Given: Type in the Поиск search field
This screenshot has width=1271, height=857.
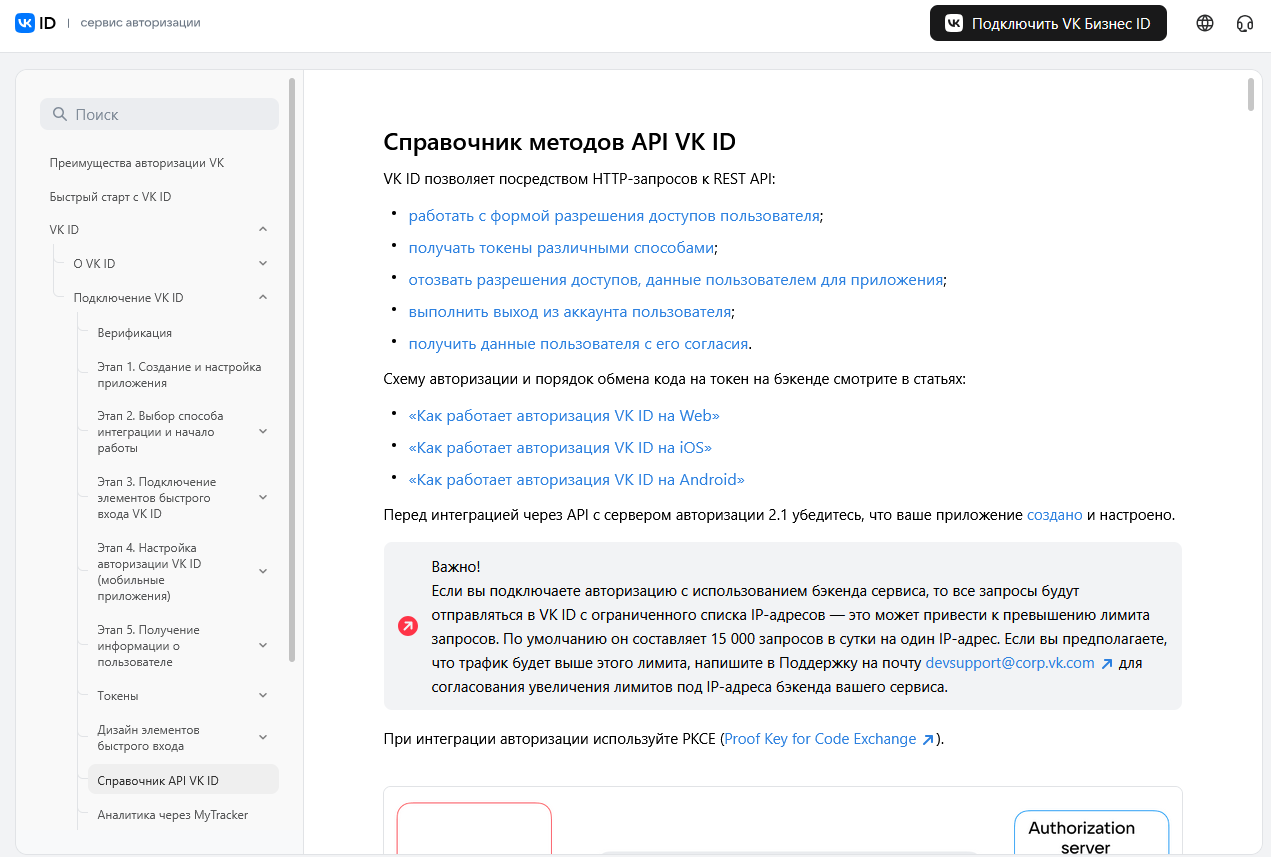Looking at the screenshot, I should (170, 115).
